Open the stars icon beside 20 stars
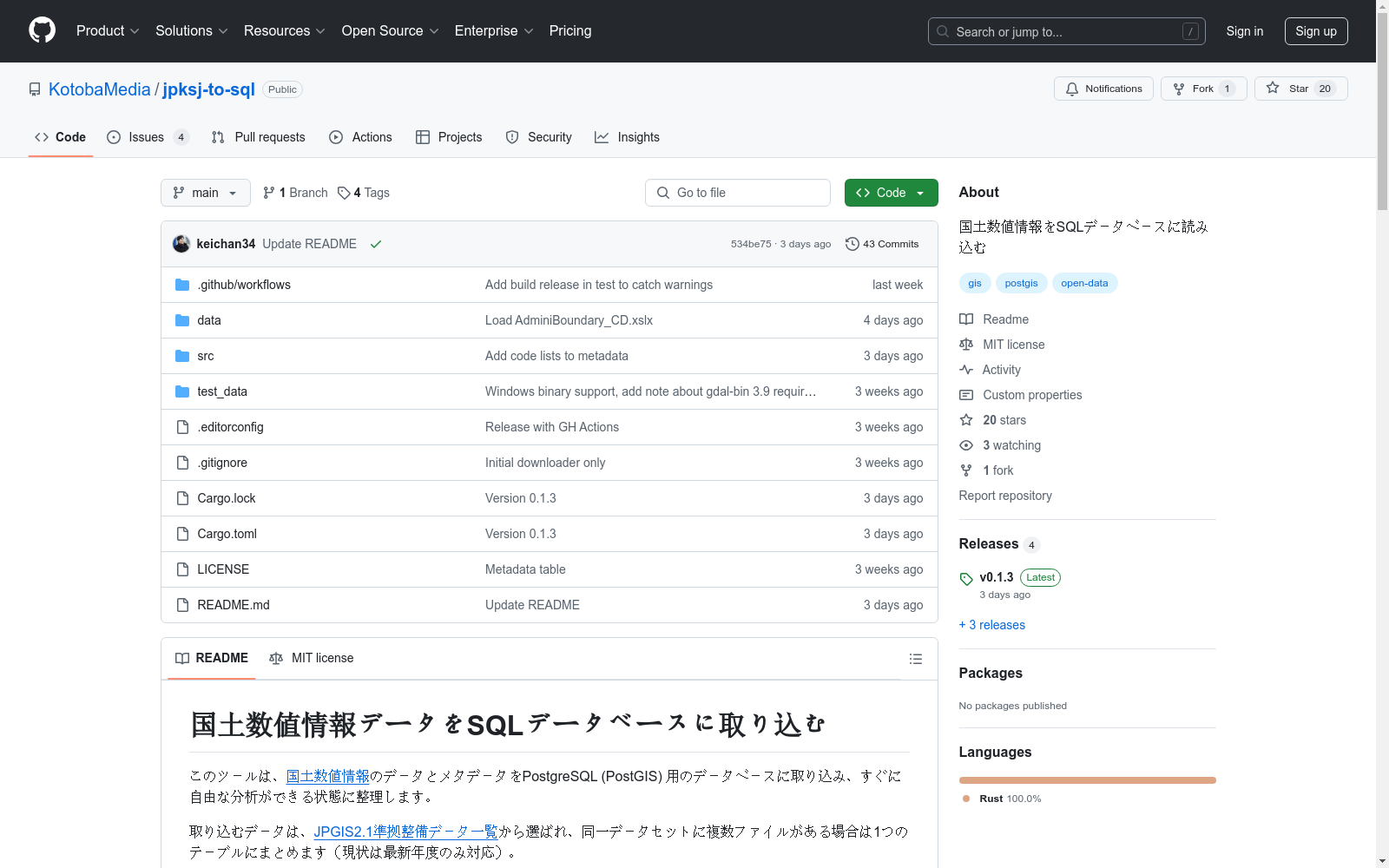 coord(966,420)
